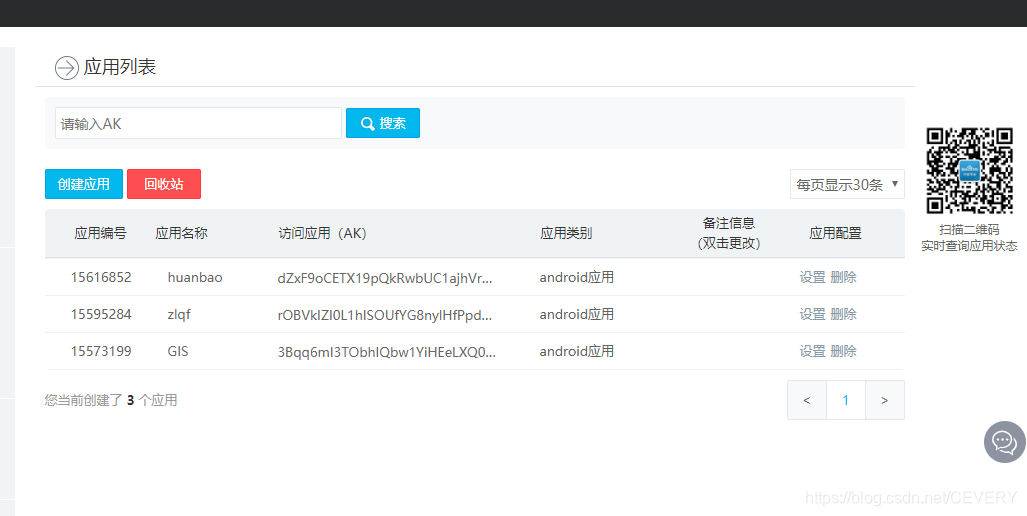Click the app name zlqf
The image size is (1027, 516).
tap(179, 314)
